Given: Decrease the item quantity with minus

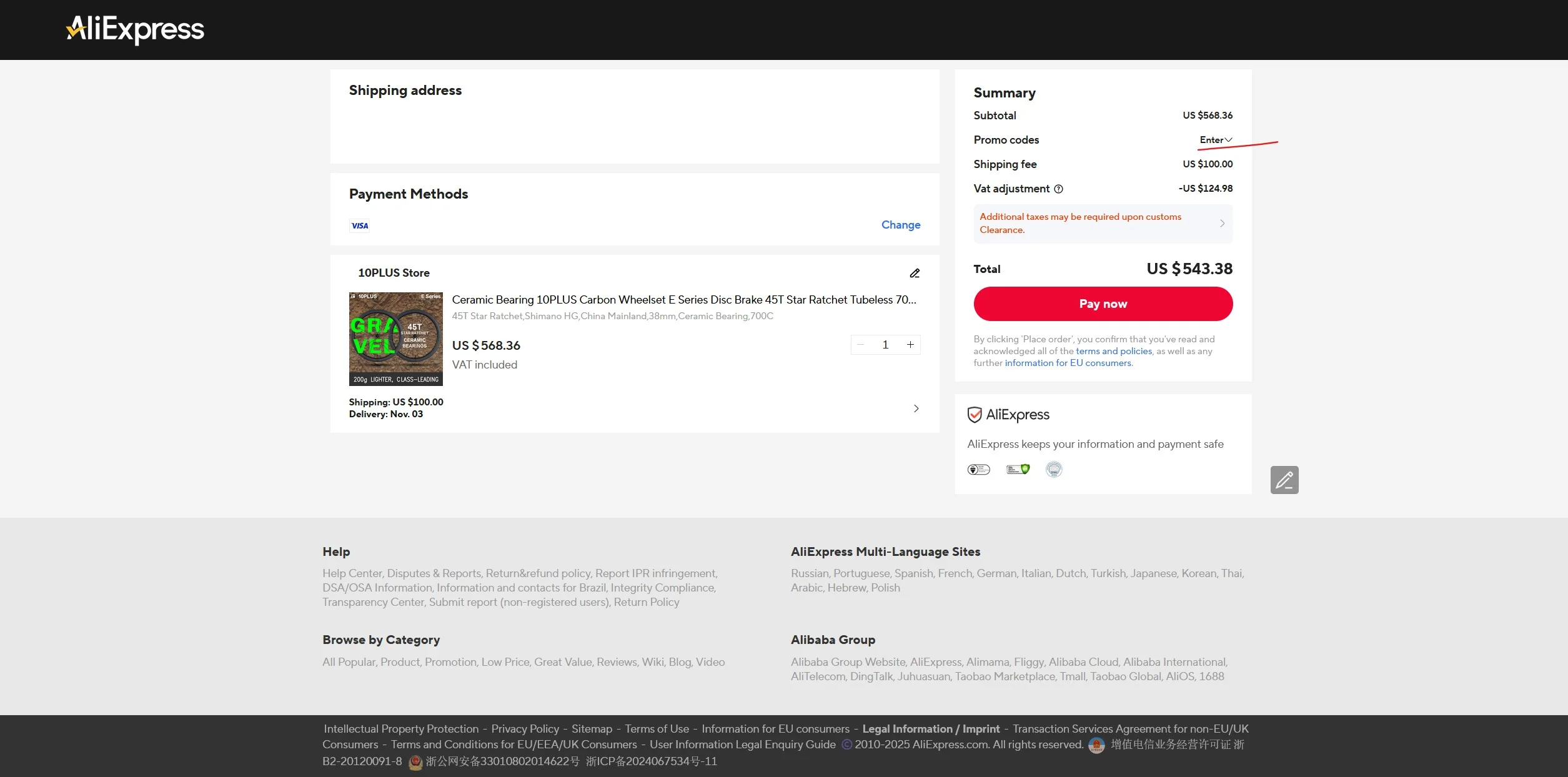Looking at the screenshot, I should point(861,345).
